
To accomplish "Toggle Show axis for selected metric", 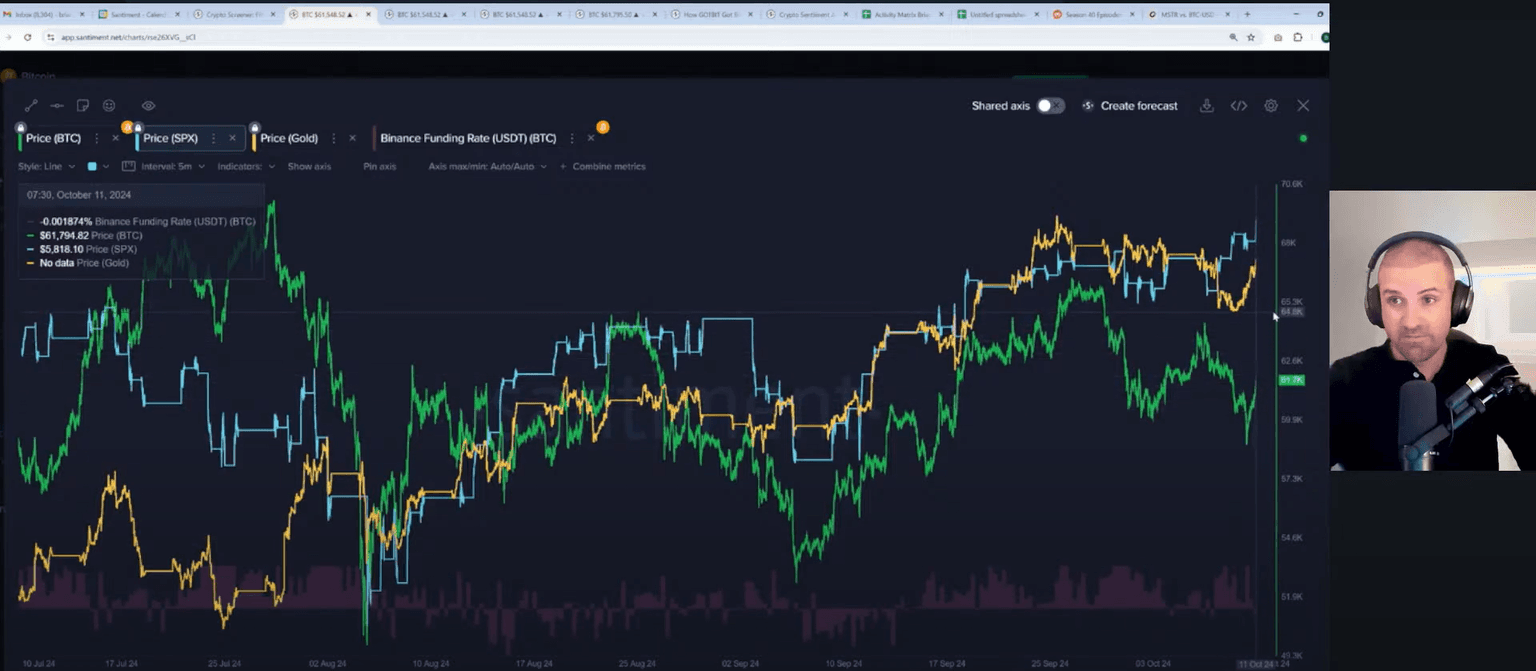I will (309, 166).
